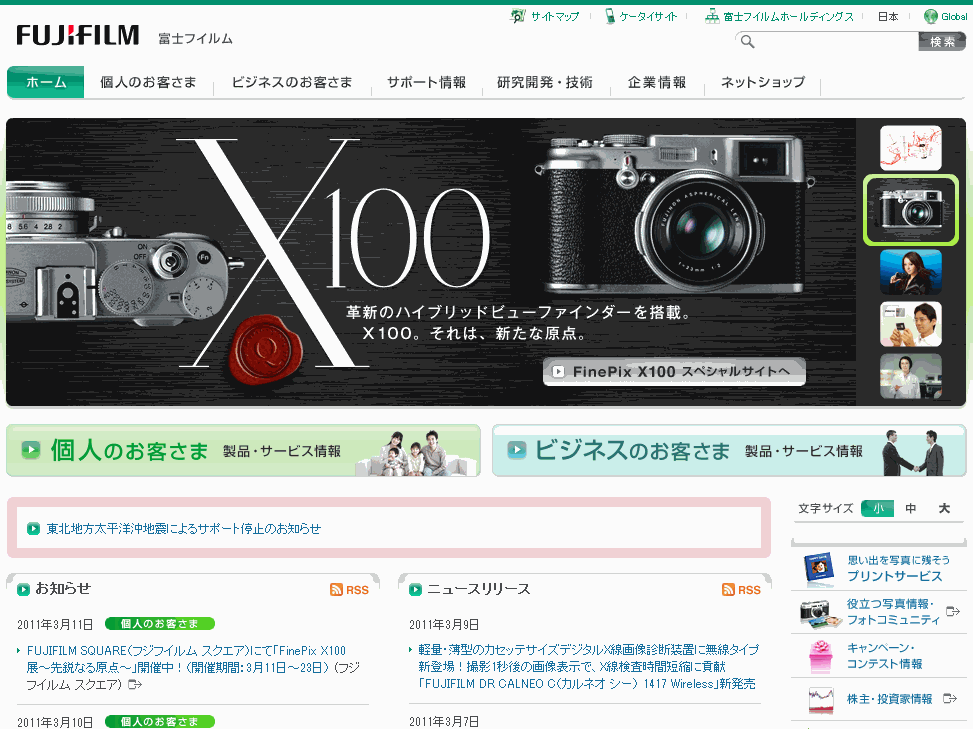
Task: Open the 株主・投資家情報 link
Action: (889, 699)
